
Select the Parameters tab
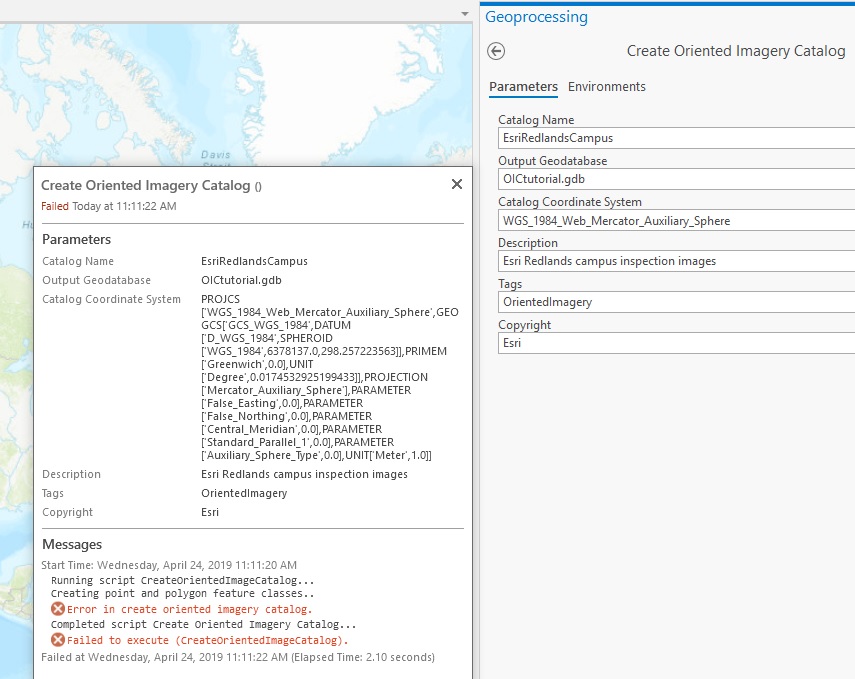coord(523,87)
